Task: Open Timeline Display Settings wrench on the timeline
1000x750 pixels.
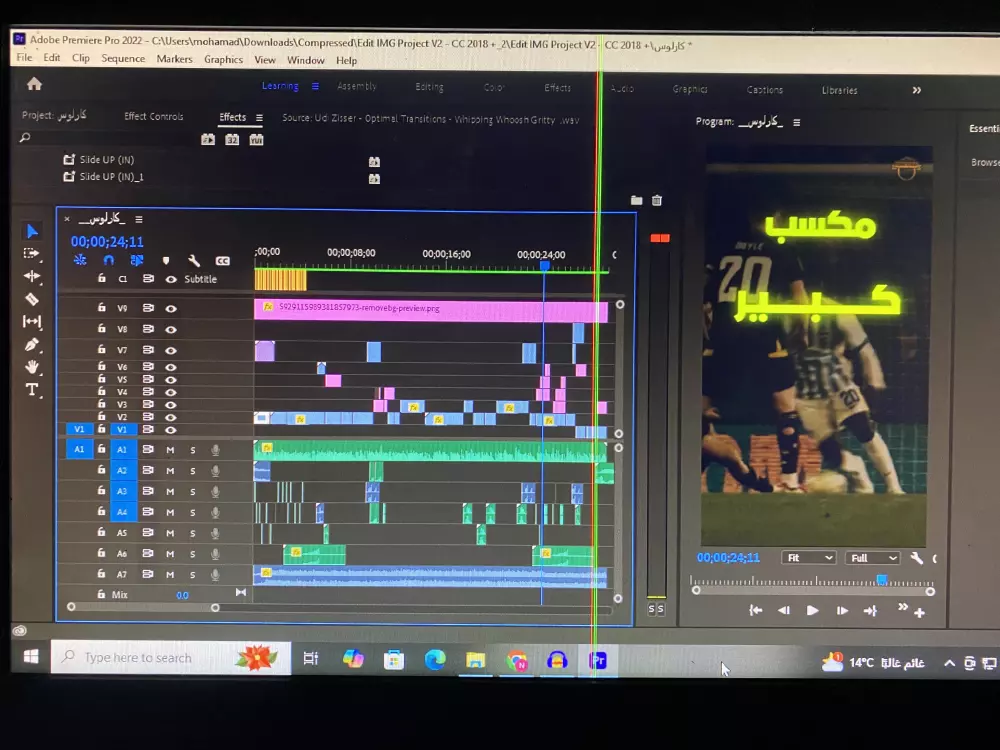Action: (x=194, y=261)
